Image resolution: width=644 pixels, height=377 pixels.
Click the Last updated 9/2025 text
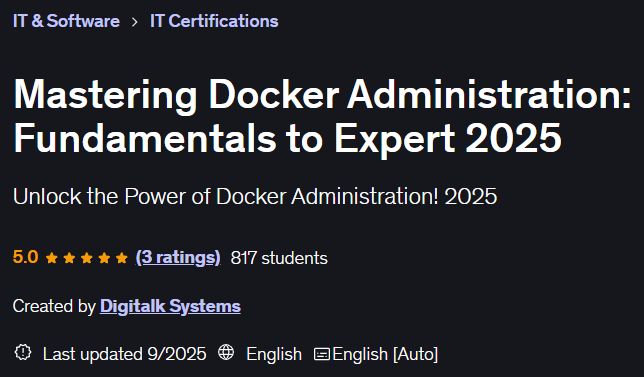coord(124,354)
